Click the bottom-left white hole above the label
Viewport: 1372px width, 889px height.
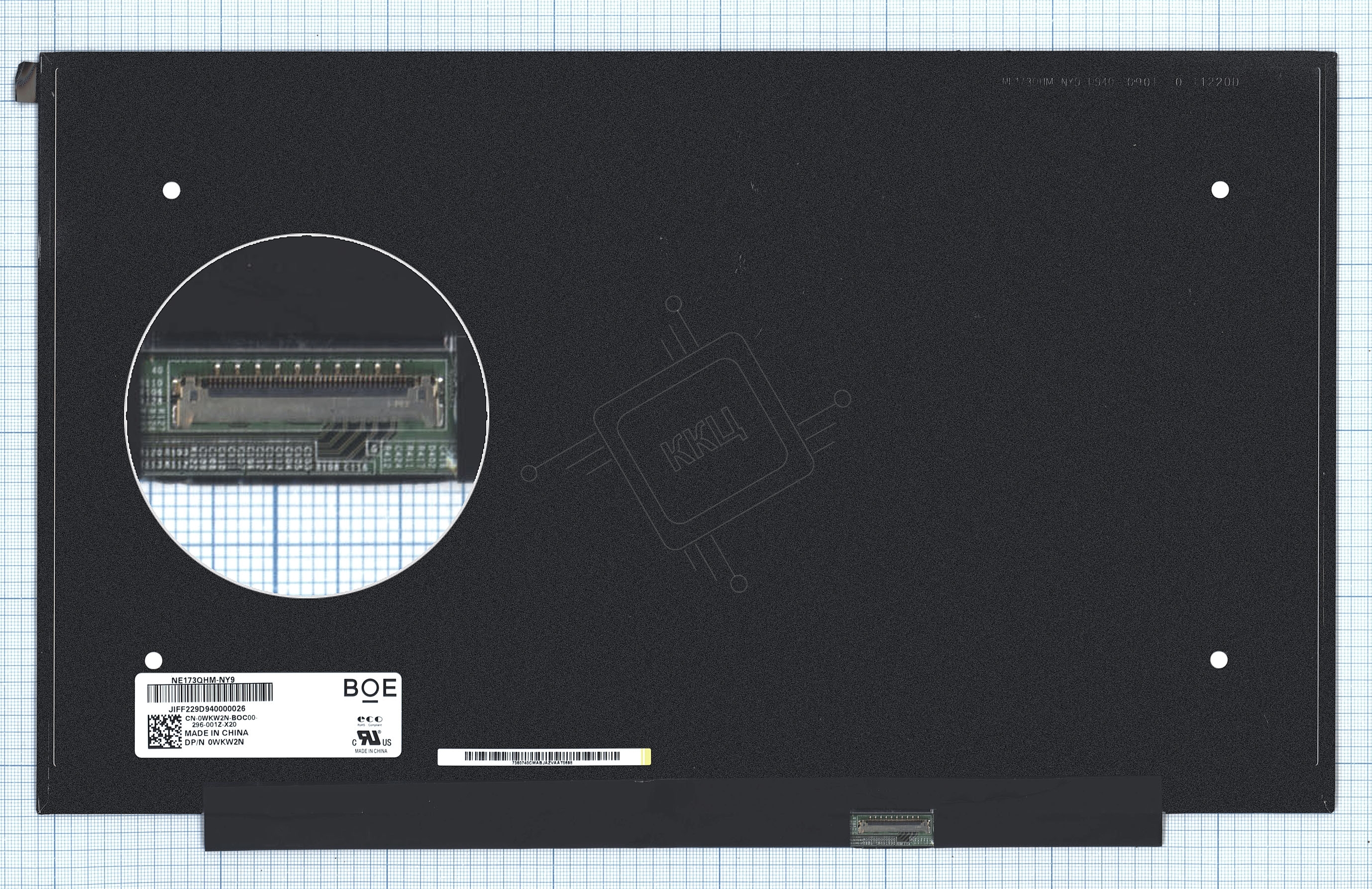pos(153,660)
